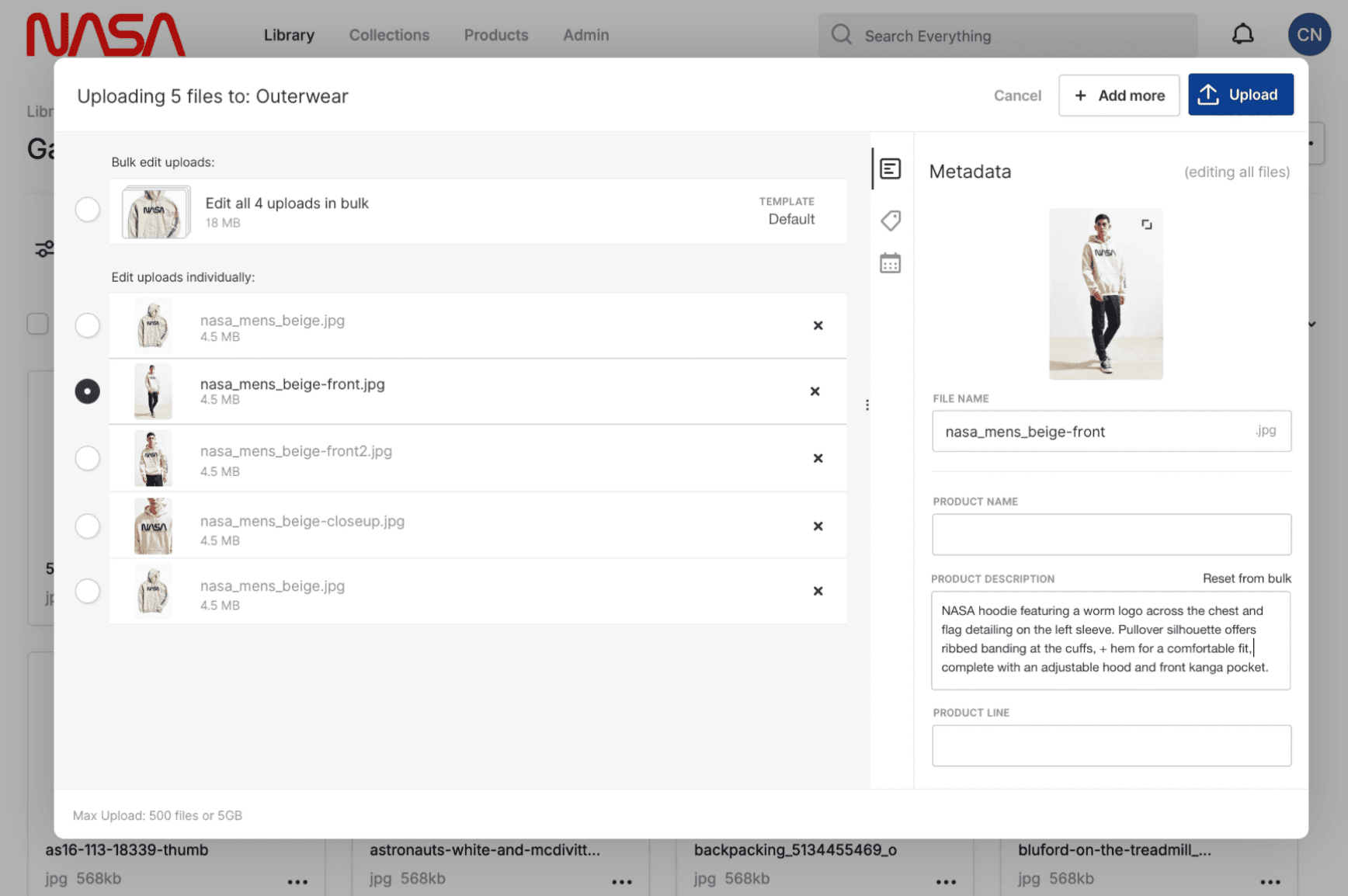Viewport: 1348px width, 896px height.
Task: Click the search magnifier icon
Action: pyautogui.click(x=841, y=35)
